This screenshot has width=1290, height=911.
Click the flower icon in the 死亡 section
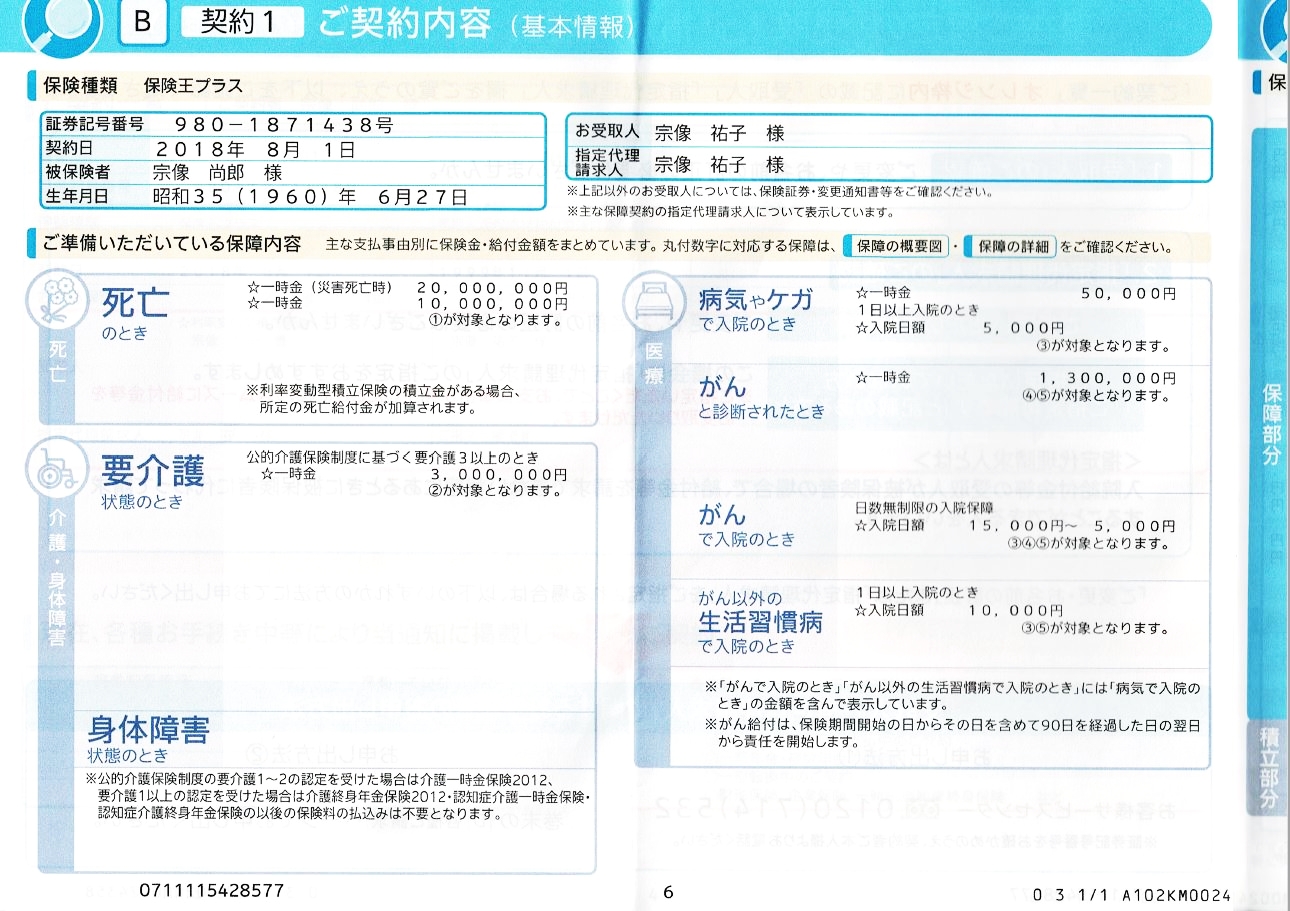point(57,304)
